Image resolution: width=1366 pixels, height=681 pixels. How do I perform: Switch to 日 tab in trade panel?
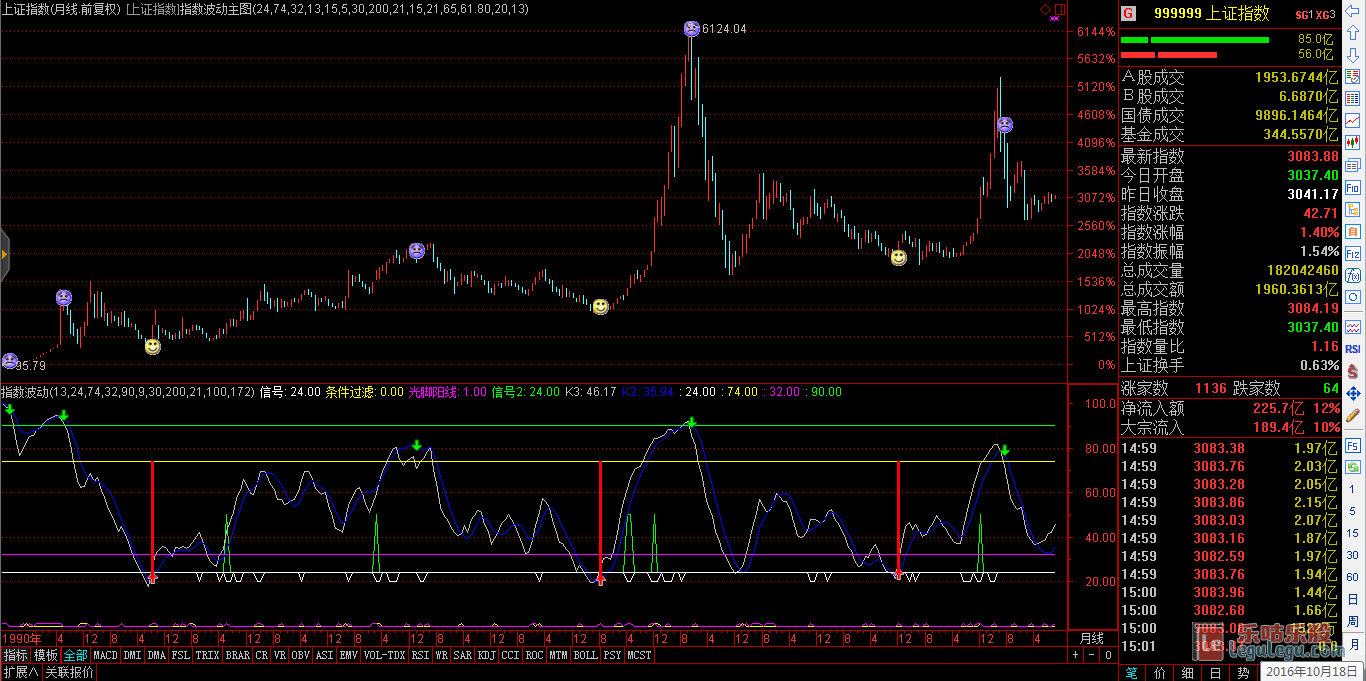point(1215,673)
